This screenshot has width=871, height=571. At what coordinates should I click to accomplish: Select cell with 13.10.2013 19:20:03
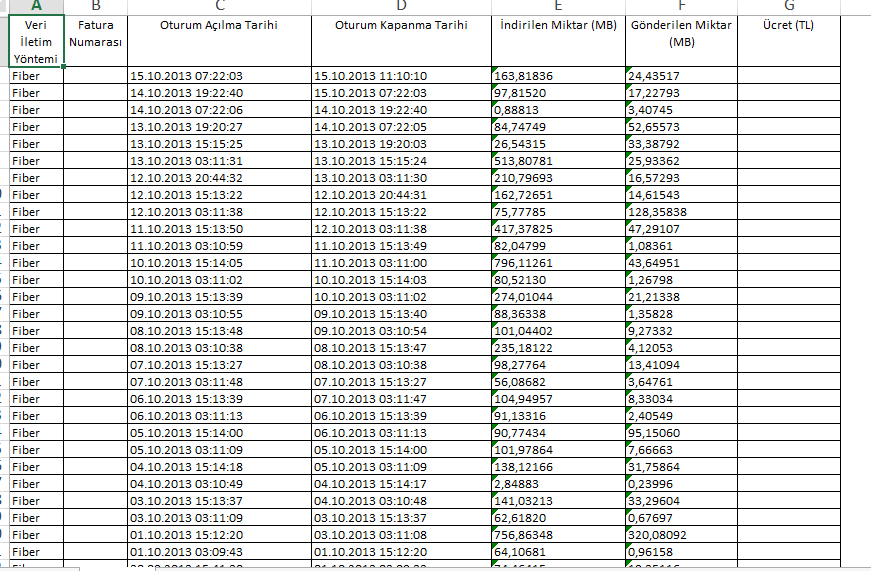(401, 144)
